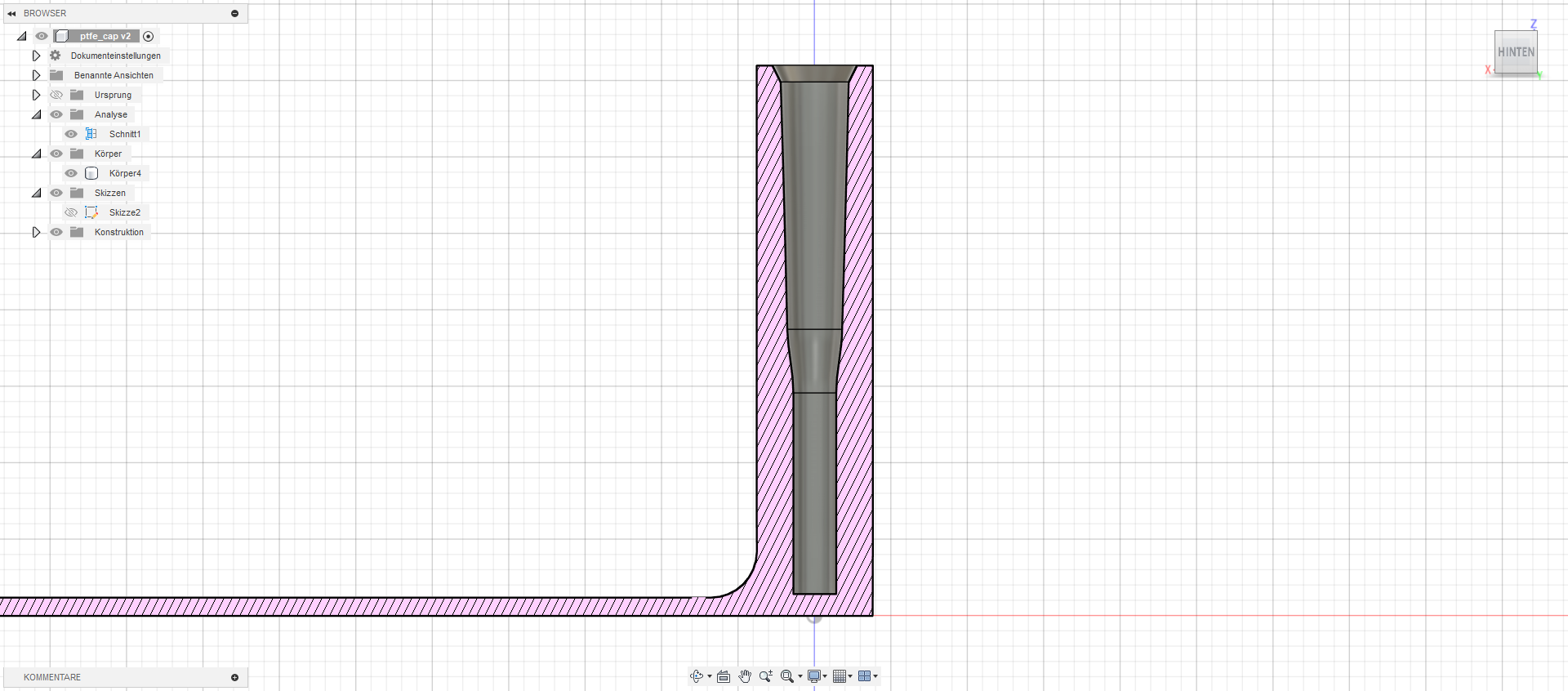The height and width of the screenshot is (691, 1568).
Task: Hide the Skizzen folder via eye icon
Action: (56, 193)
